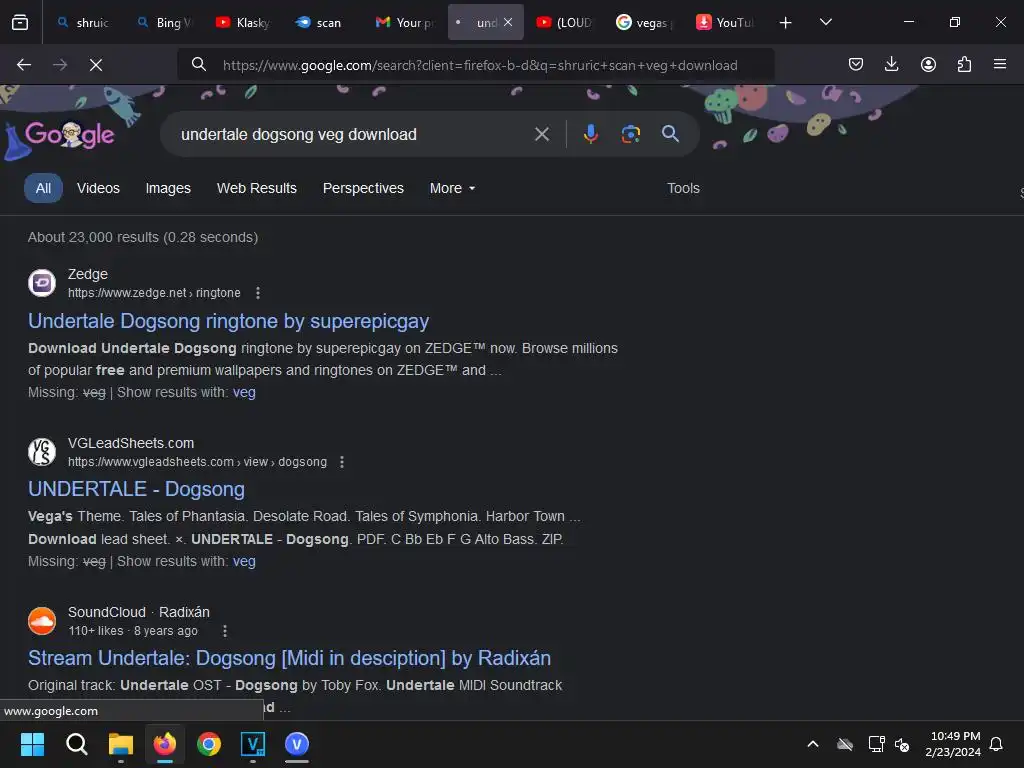Open Firefox application hamburger menu

(x=1000, y=64)
